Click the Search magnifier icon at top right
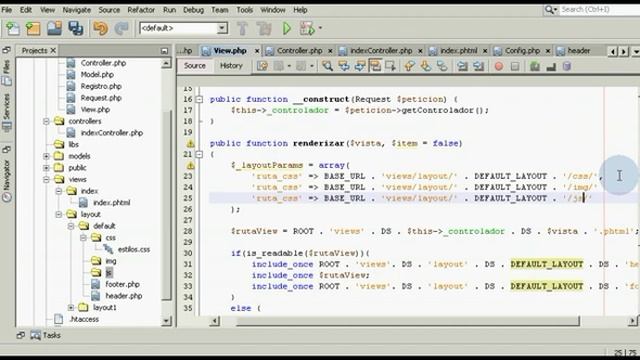This screenshot has height=360, width=640. point(550,9)
